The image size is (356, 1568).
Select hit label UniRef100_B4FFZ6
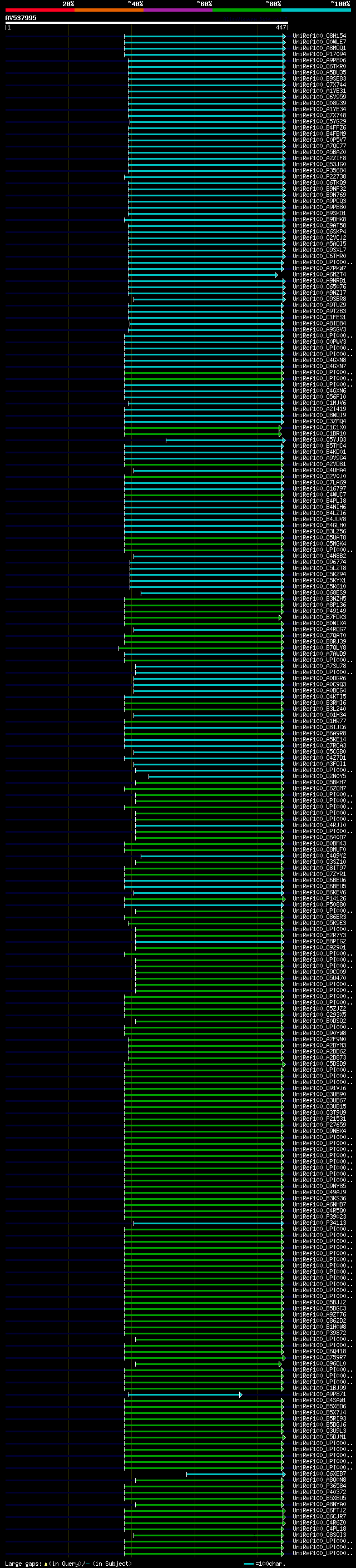tap(319, 128)
